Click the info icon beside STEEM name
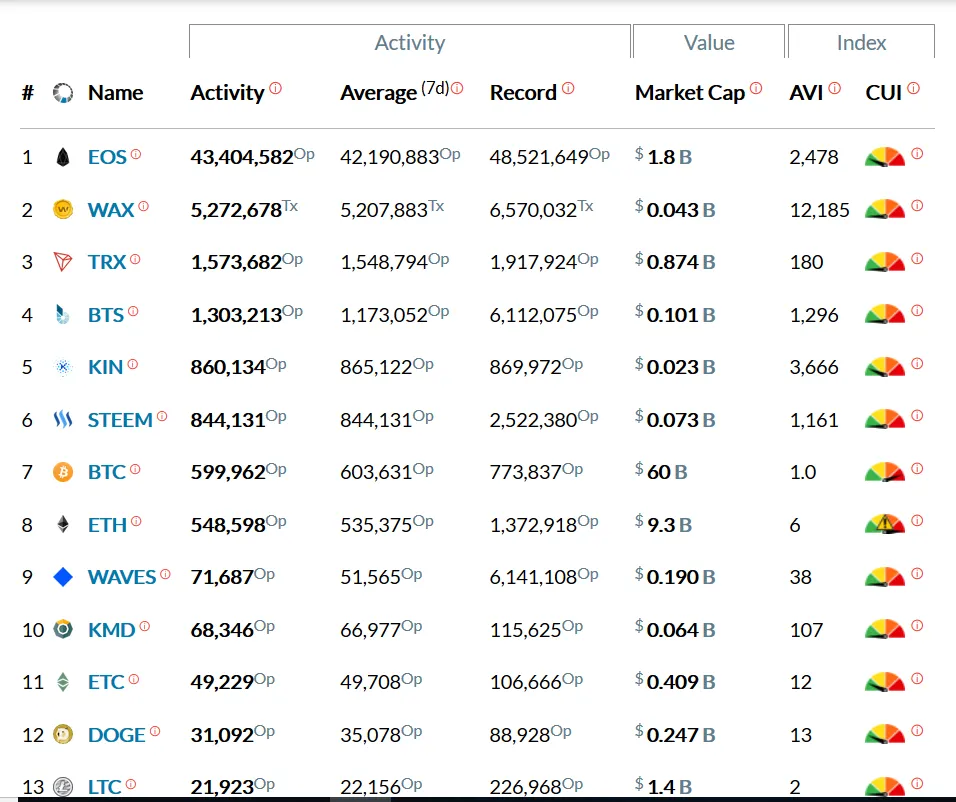Image resolution: width=956 pixels, height=802 pixels. pyautogui.click(x=162, y=417)
